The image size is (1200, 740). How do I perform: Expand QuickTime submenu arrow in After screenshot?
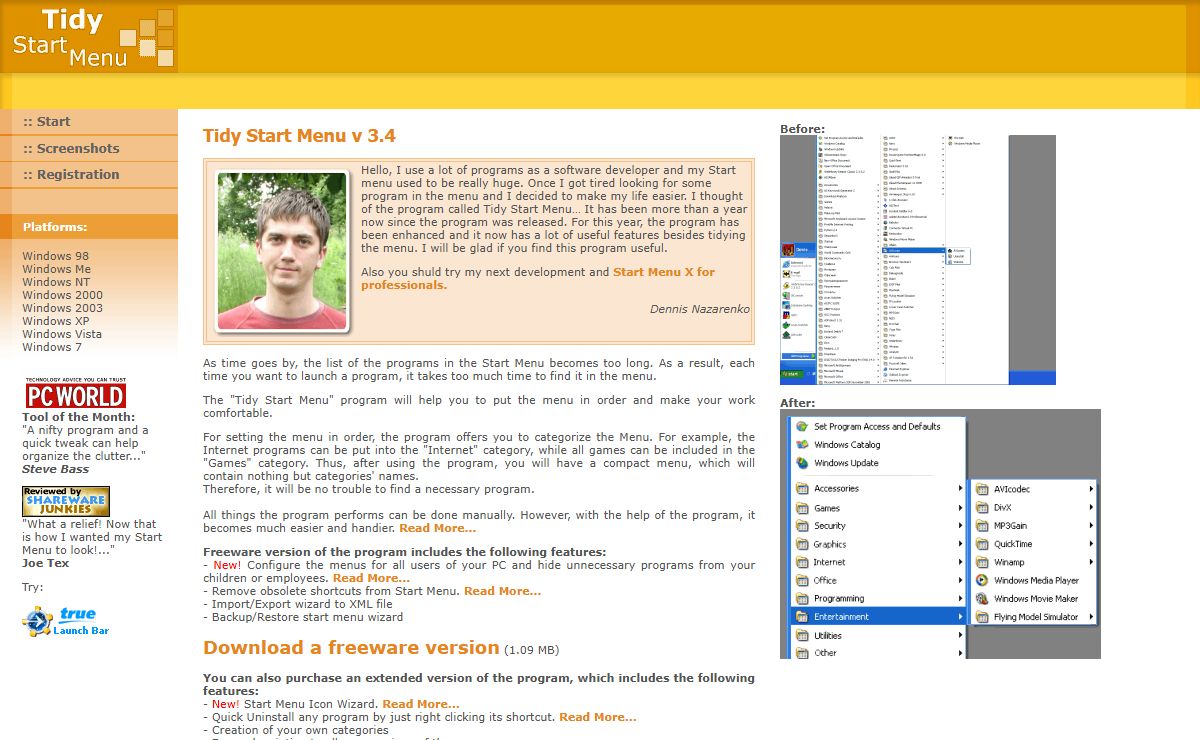pyautogui.click(x=1091, y=544)
